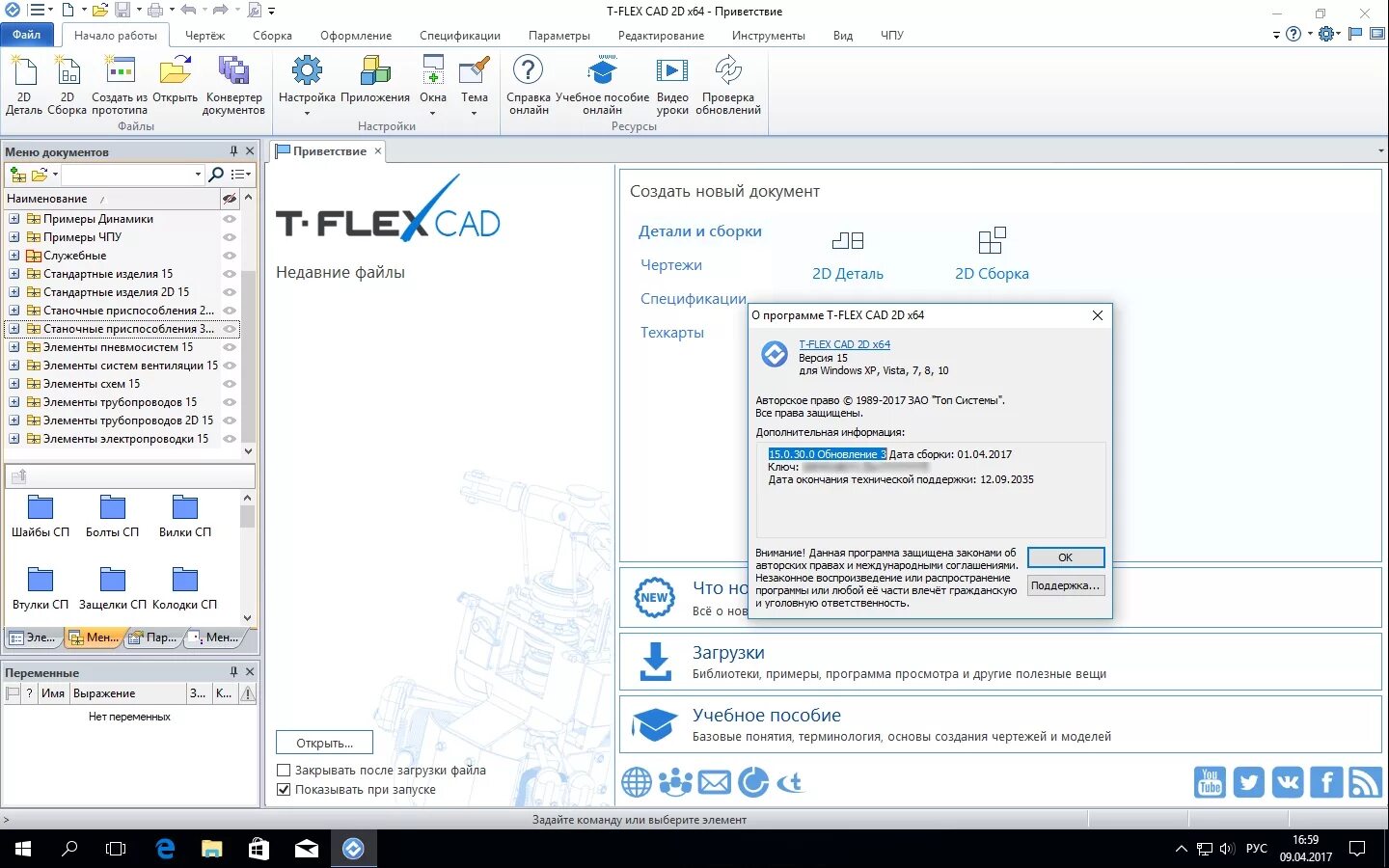Open the Окна windows menu
Image resolution: width=1389 pixels, height=868 pixels.
pyautogui.click(x=433, y=86)
